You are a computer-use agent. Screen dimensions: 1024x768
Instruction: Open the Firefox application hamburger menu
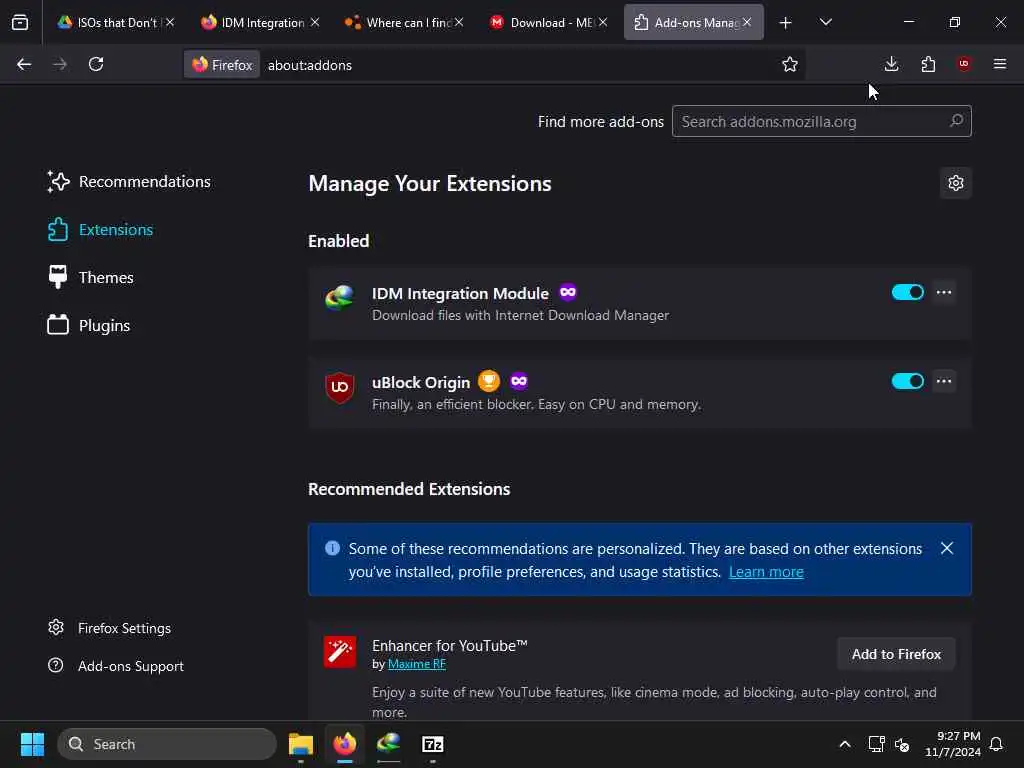coord(1000,64)
